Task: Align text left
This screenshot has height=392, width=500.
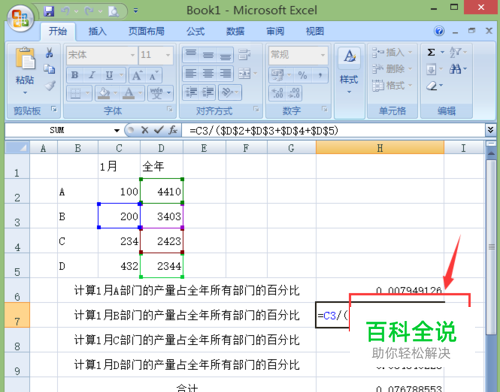Action: pyautogui.click(x=191, y=74)
